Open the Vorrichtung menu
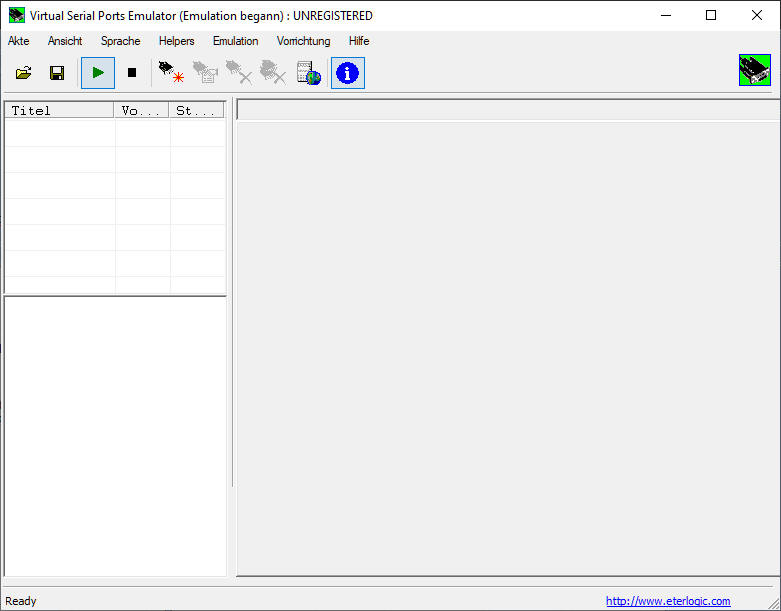Viewport: 781px width, 611px height. [x=303, y=41]
